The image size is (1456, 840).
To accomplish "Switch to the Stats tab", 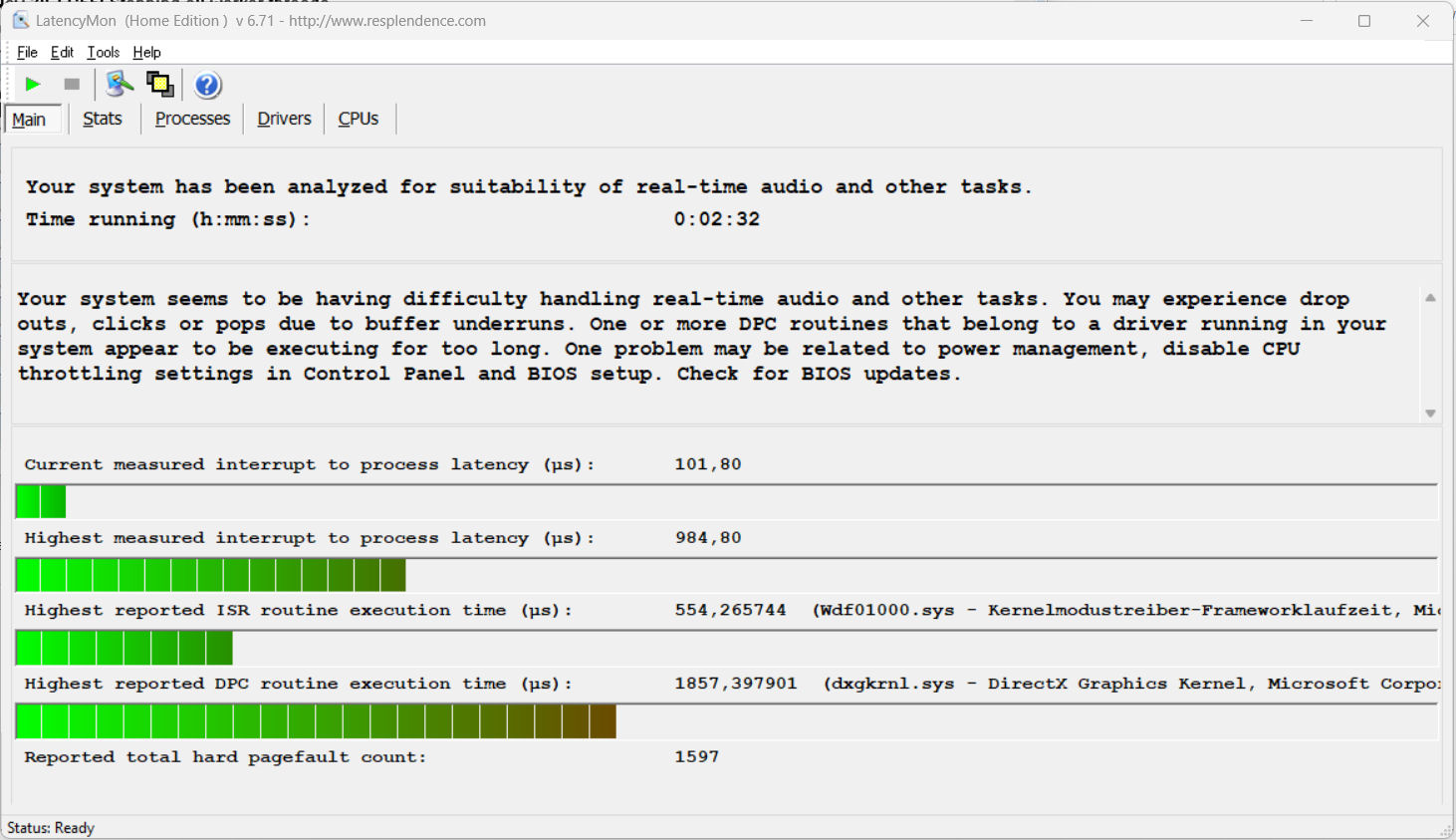I will (x=102, y=119).
